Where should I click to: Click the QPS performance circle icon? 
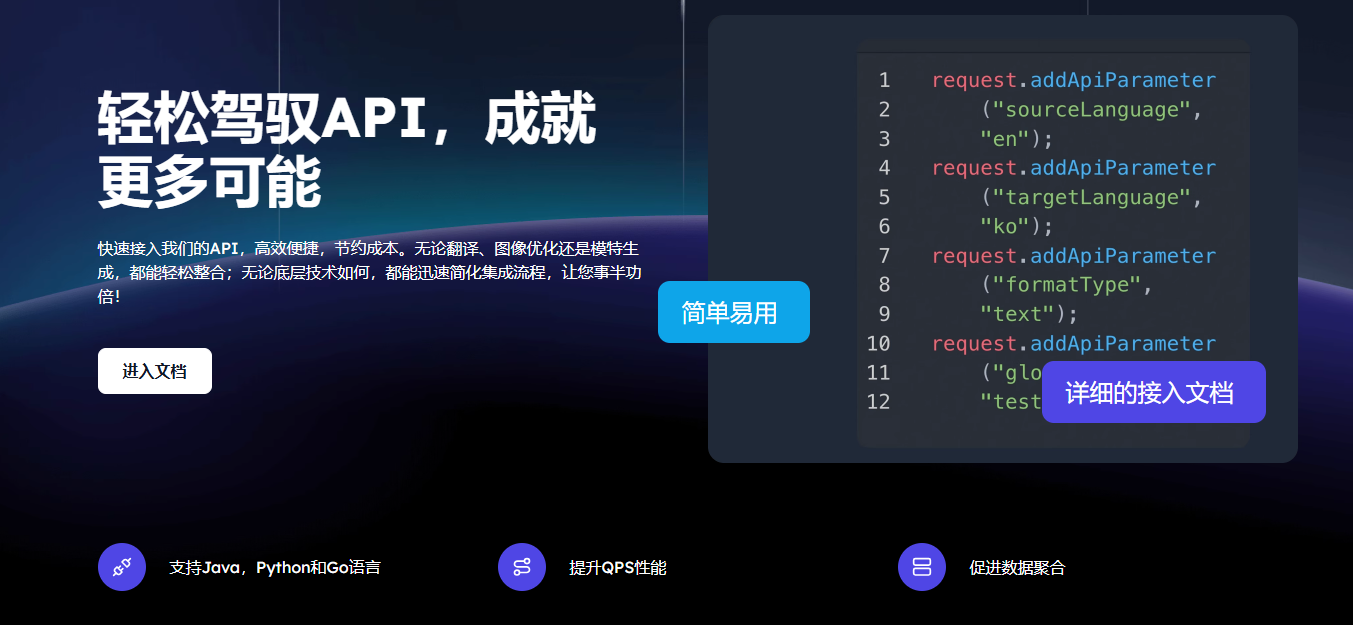coord(522,567)
